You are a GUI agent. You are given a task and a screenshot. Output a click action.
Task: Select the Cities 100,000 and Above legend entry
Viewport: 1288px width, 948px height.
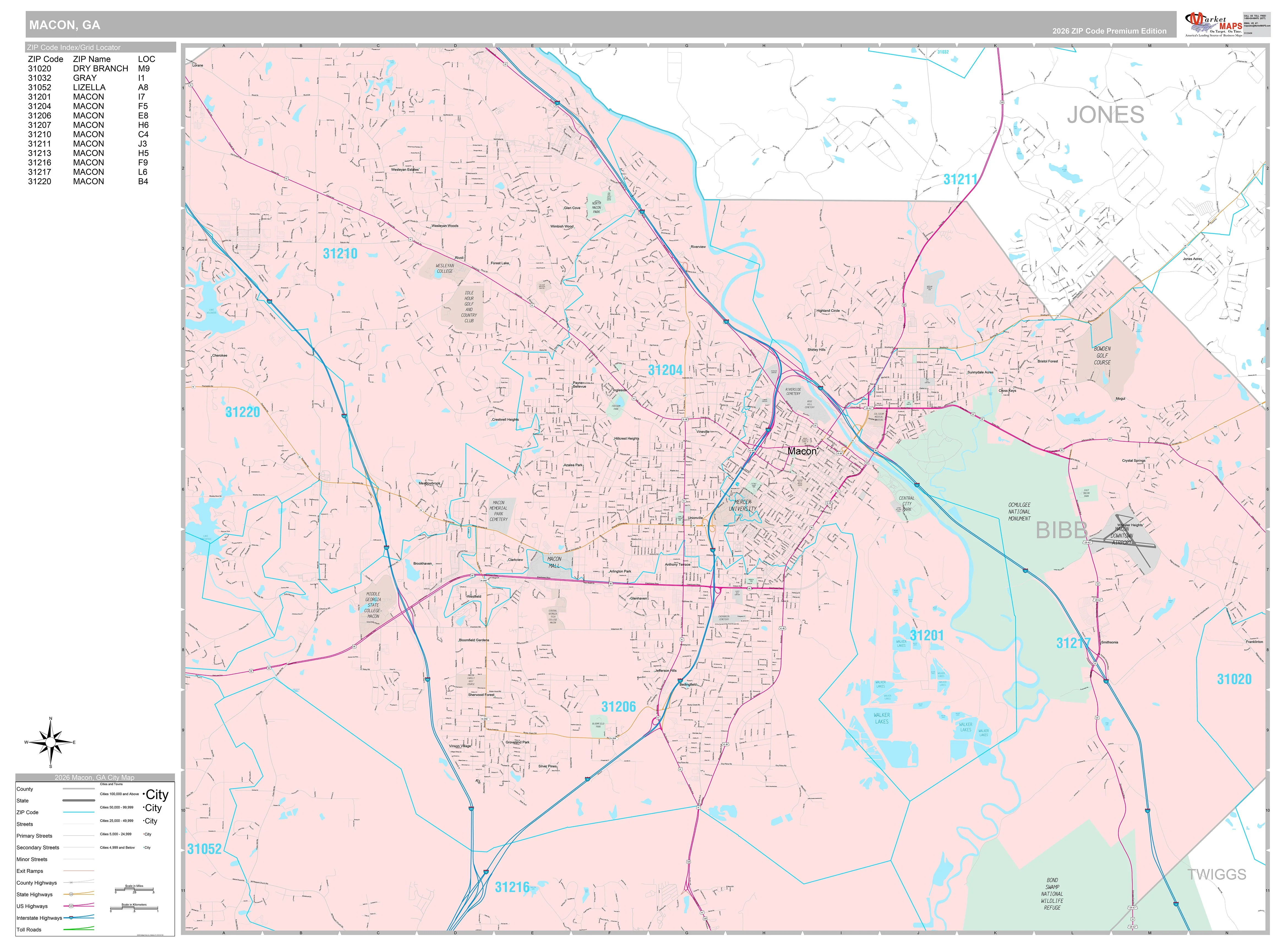pyautogui.click(x=134, y=795)
